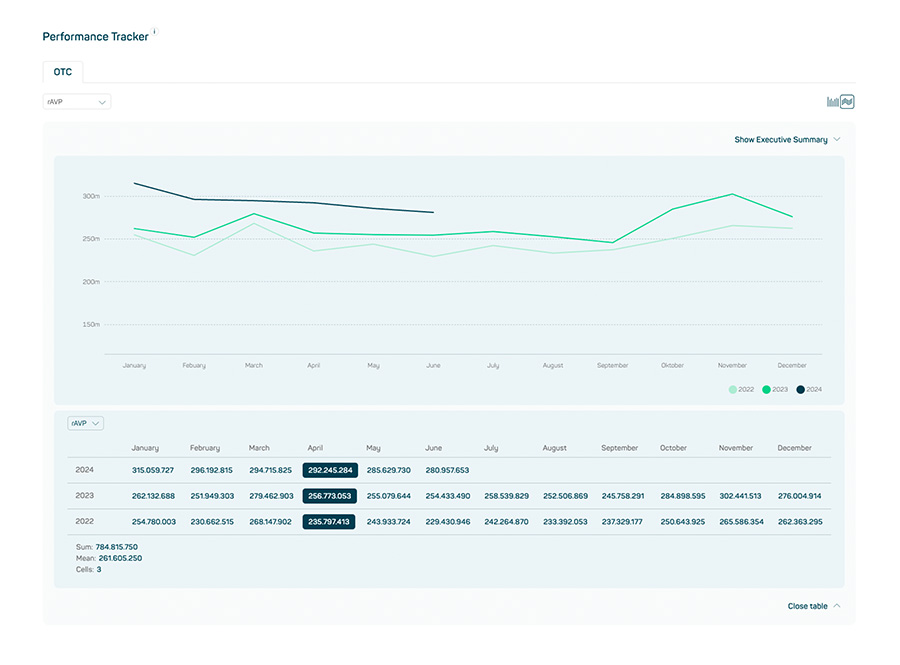900x665 pixels.
Task: Click table cell 262.363.295
Action: [x=800, y=522]
